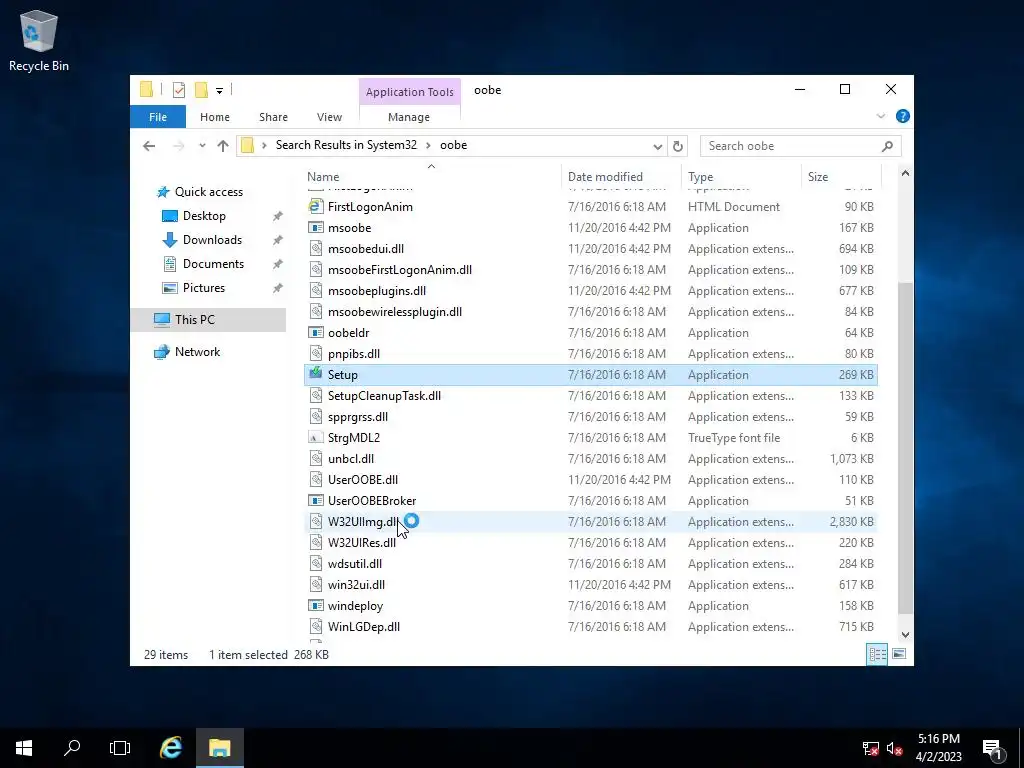Select Quick access in navigation pane
Image resolution: width=1024 pixels, height=768 pixels.
pyautogui.click(x=208, y=192)
